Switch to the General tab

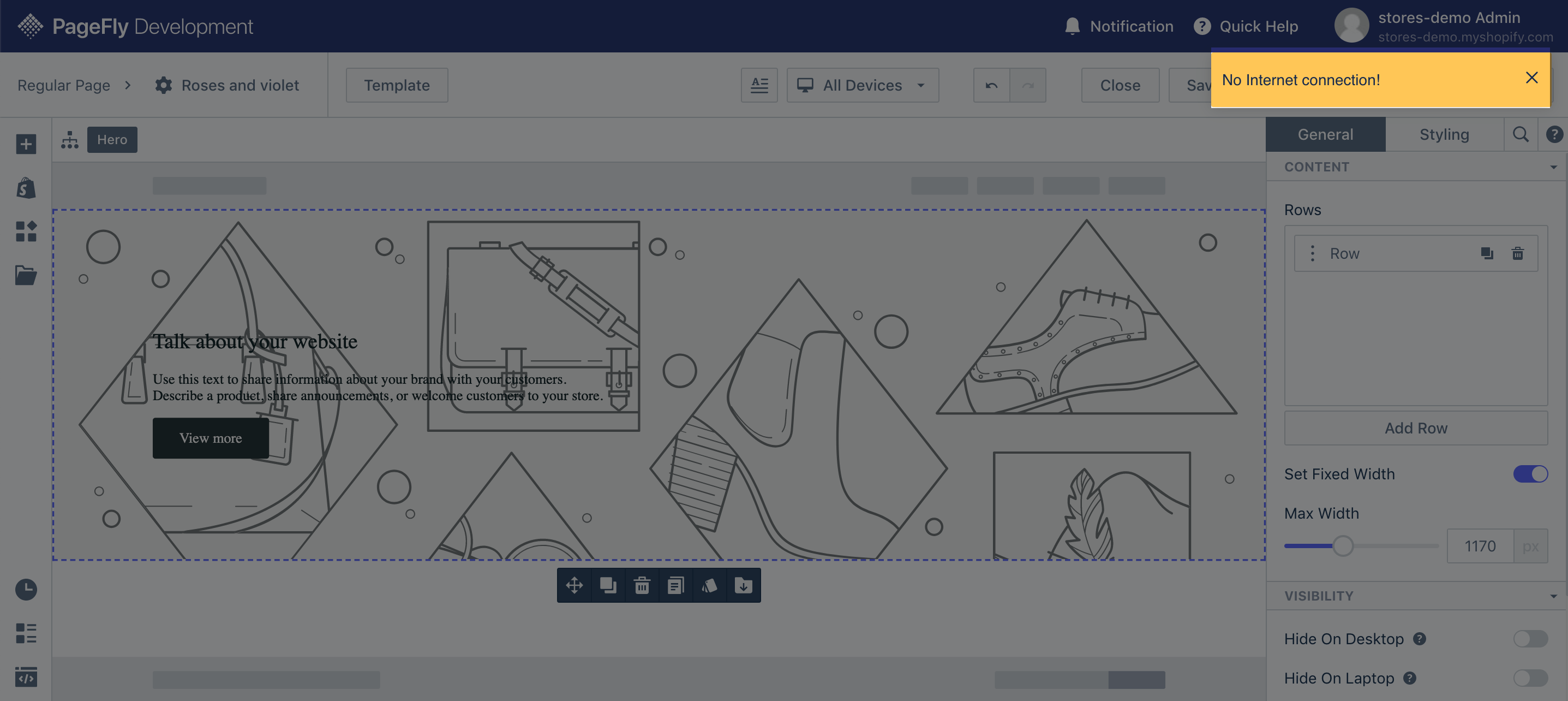1325,134
